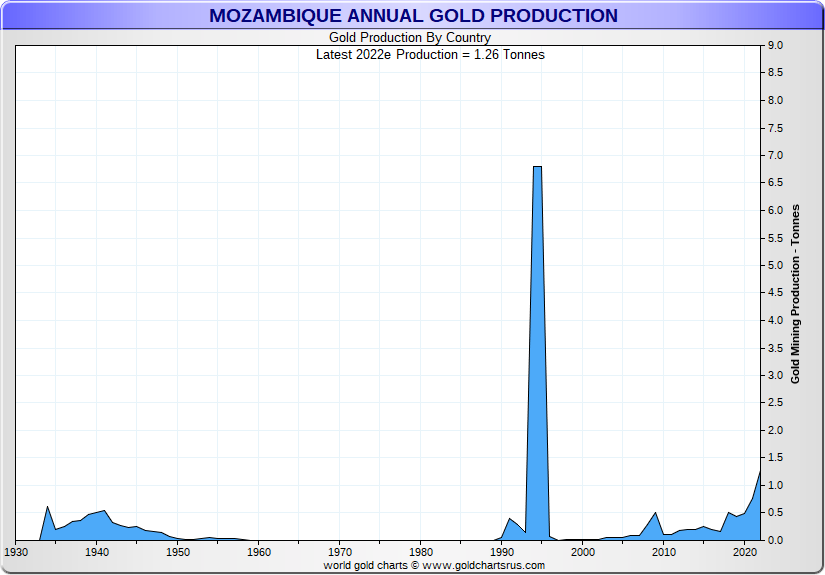Open the www.goldchartsrus.com footer link

click(x=483, y=565)
